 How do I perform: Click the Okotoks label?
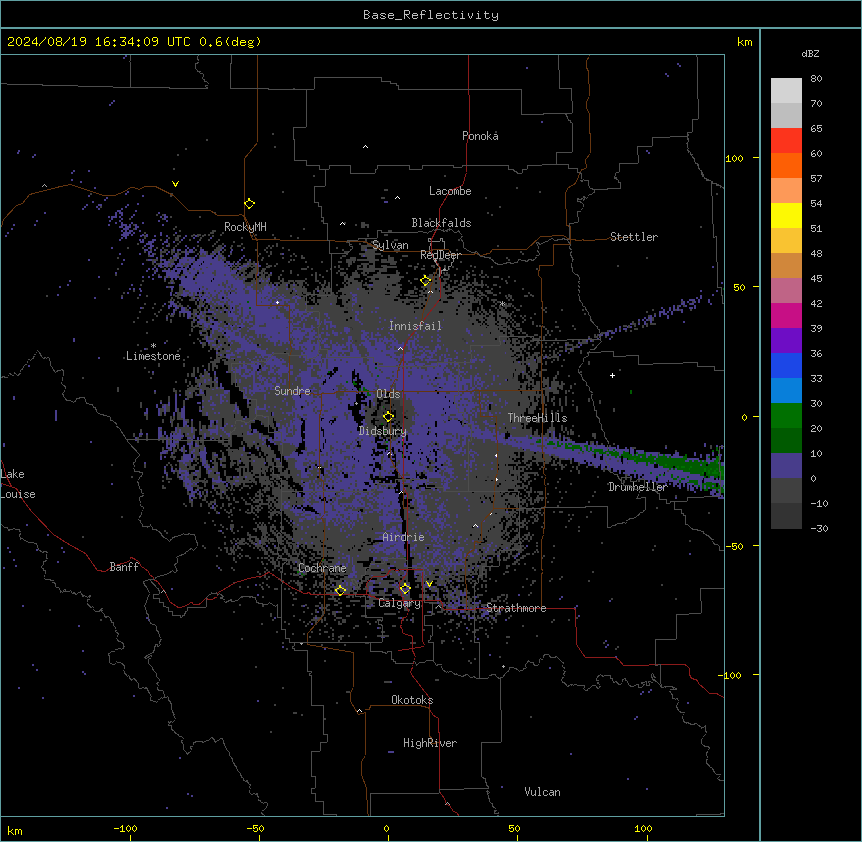412,700
